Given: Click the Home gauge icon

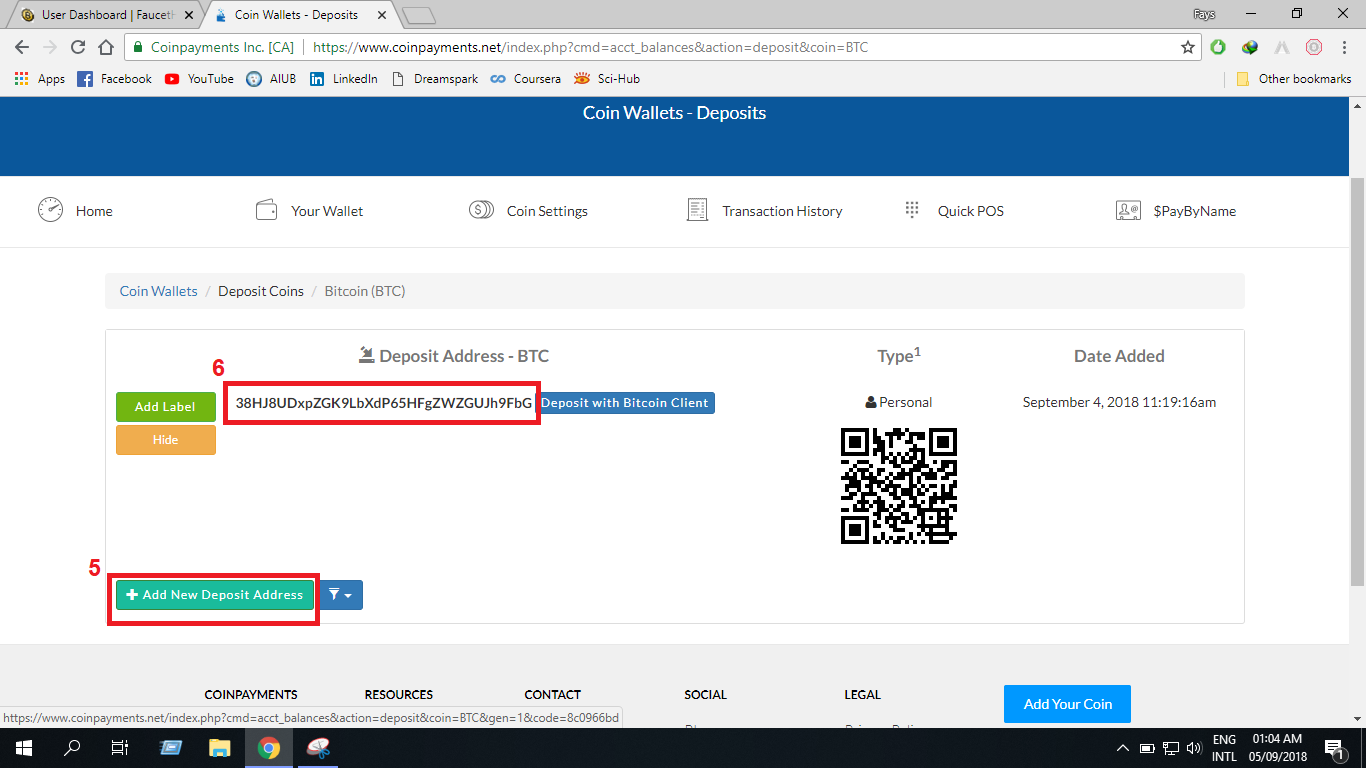Looking at the screenshot, I should 50,210.
